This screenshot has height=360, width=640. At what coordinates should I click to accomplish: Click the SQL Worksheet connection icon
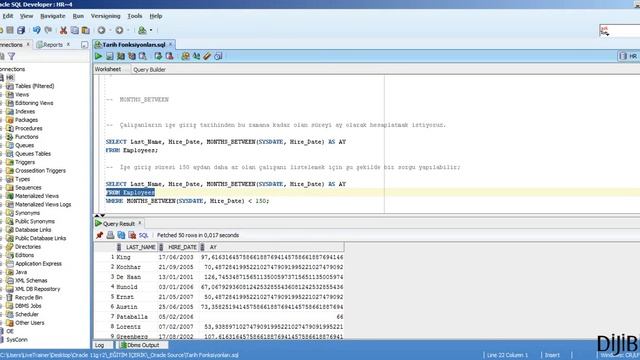point(142,30)
